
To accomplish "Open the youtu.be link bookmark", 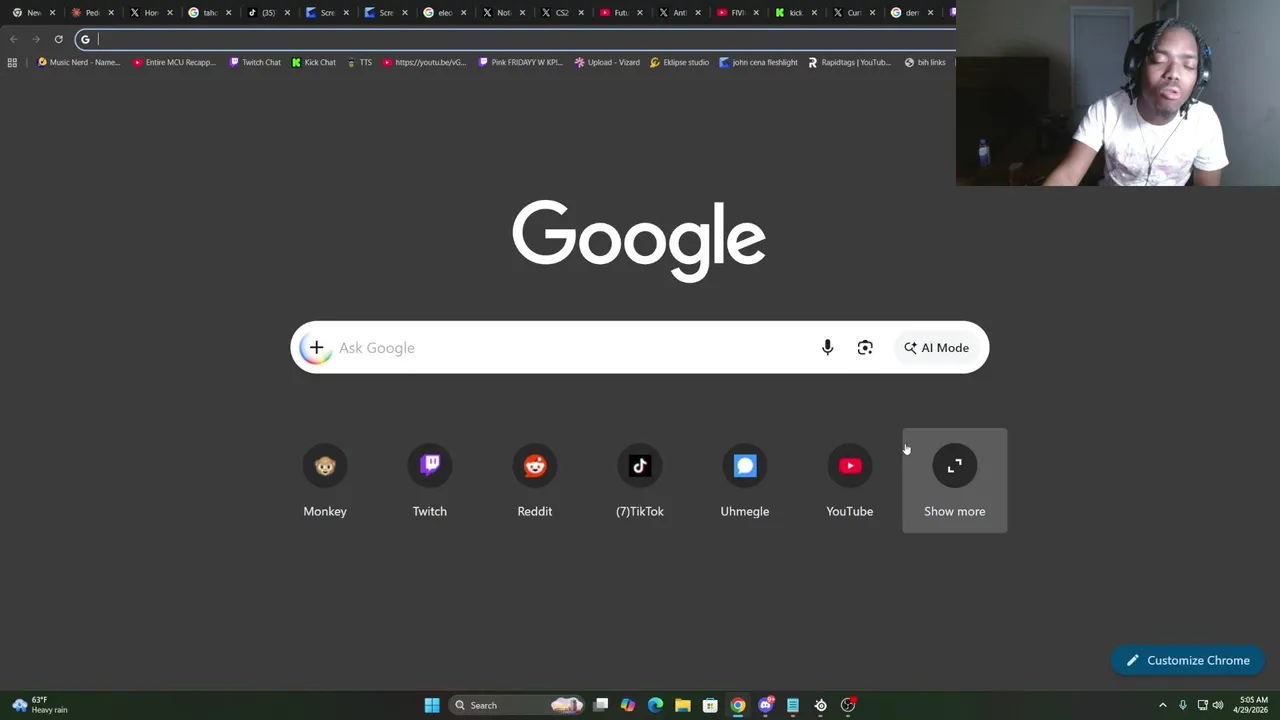I will tap(424, 62).
